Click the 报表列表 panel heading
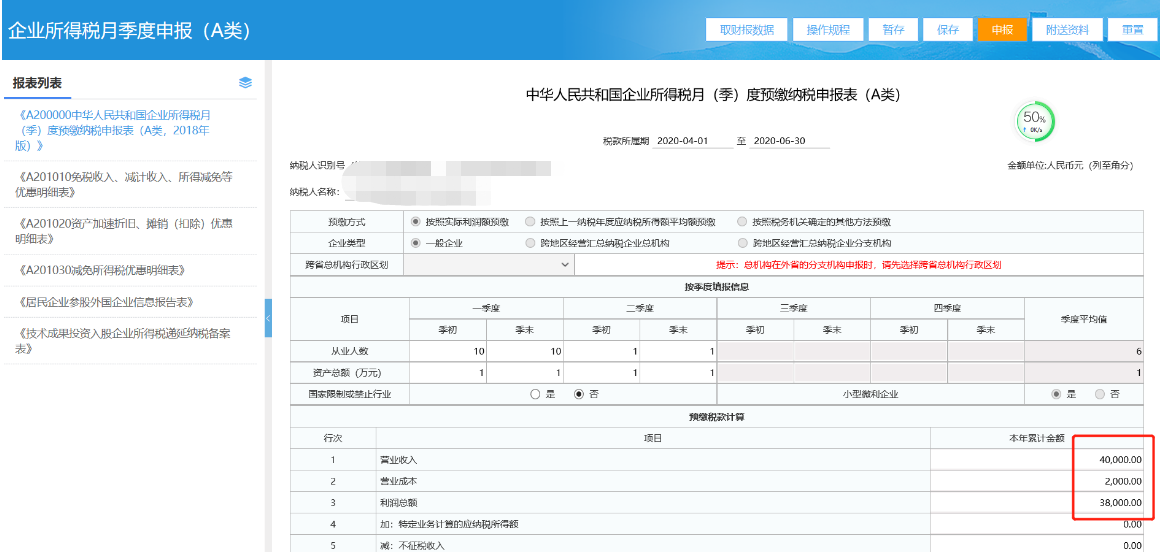Image resolution: width=1161 pixels, height=556 pixels. coord(37,83)
